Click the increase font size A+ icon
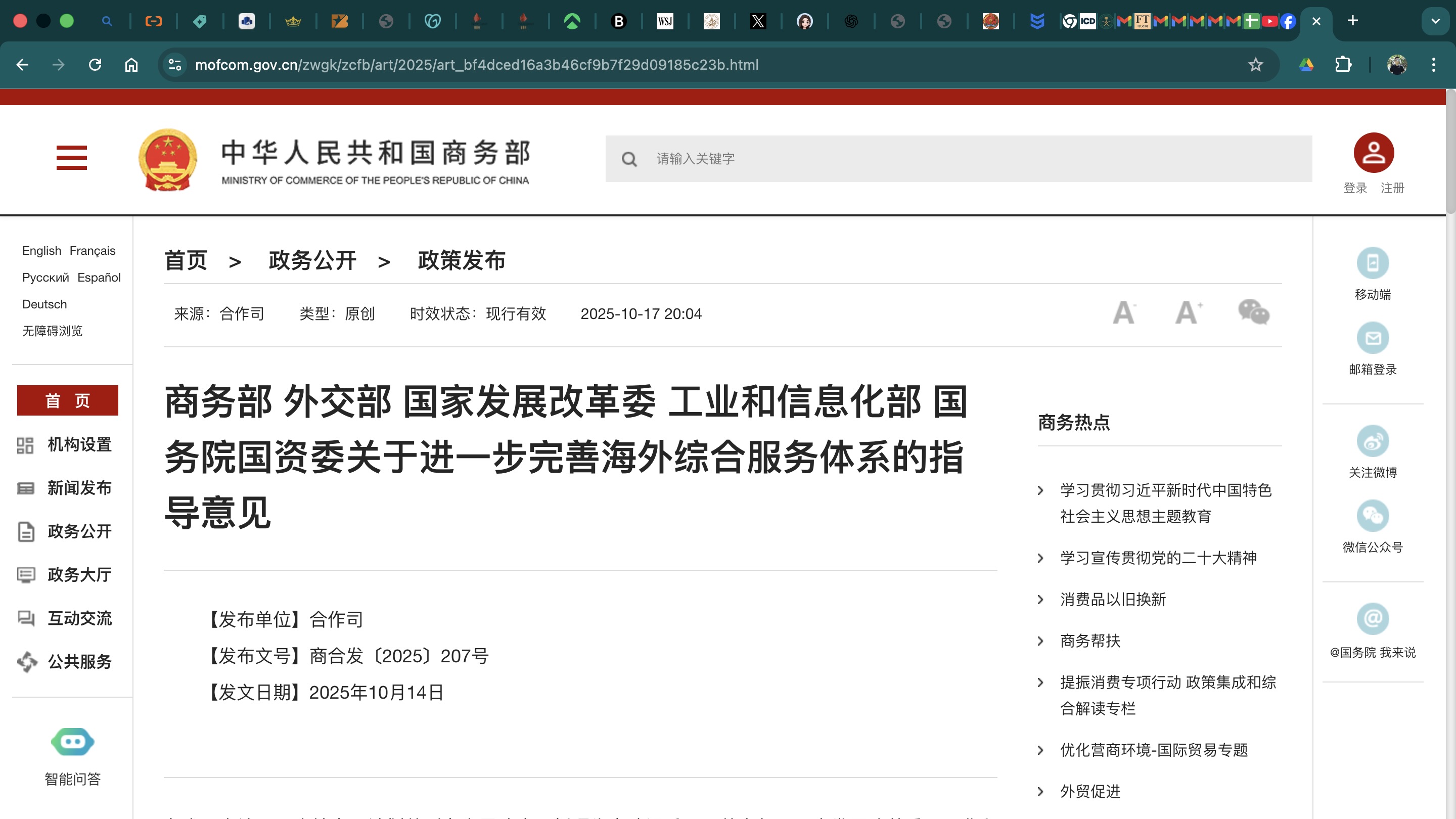 pyautogui.click(x=1188, y=312)
